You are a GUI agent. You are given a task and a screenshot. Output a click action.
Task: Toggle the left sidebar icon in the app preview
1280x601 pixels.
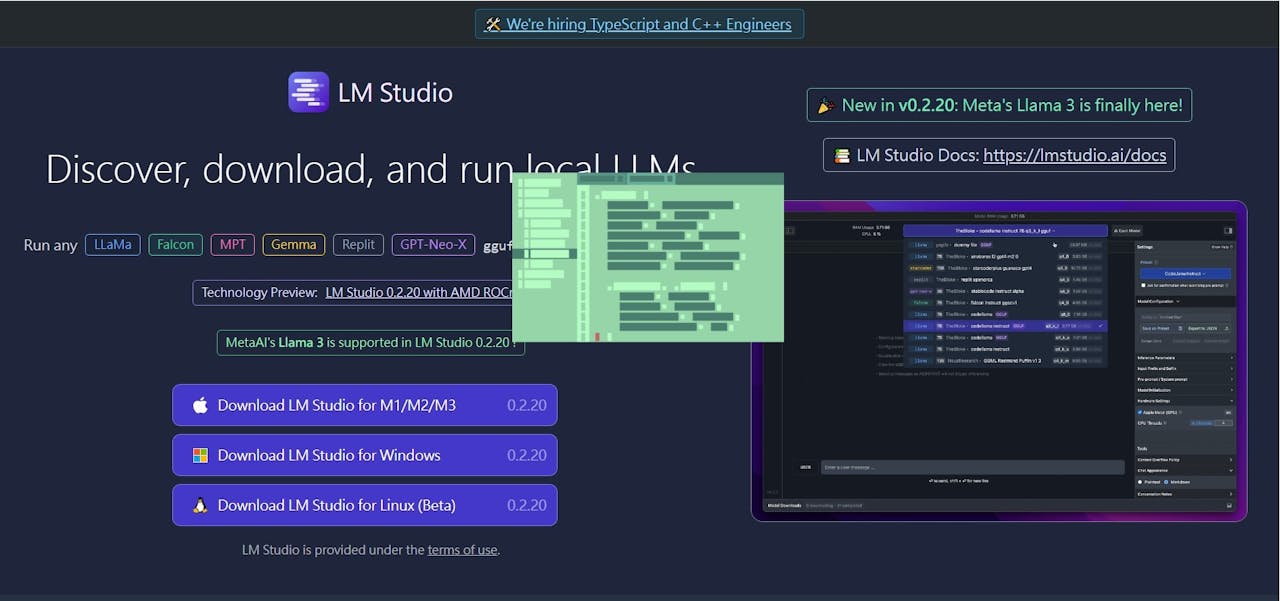pos(789,230)
